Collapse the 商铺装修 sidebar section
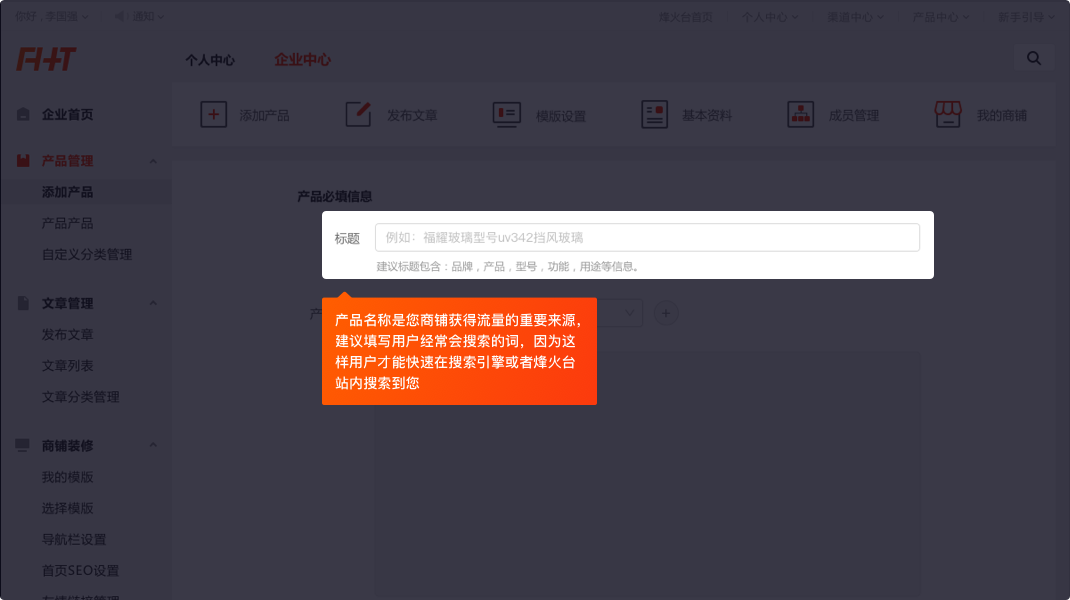Screen dimensions: 1070x600 click(x=153, y=446)
